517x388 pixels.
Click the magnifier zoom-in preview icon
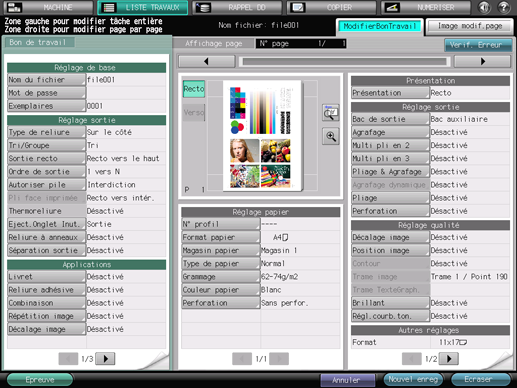tap(331, 136)
